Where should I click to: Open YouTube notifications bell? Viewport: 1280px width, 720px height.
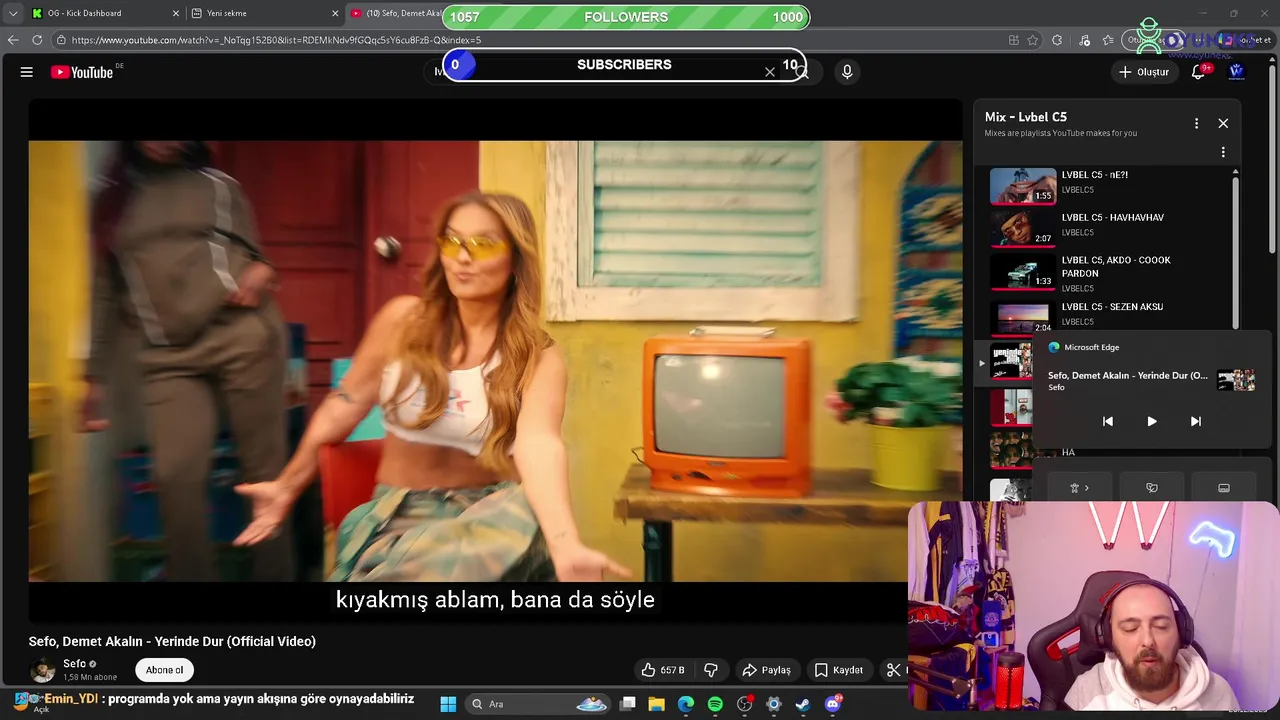pos(1198,72)
